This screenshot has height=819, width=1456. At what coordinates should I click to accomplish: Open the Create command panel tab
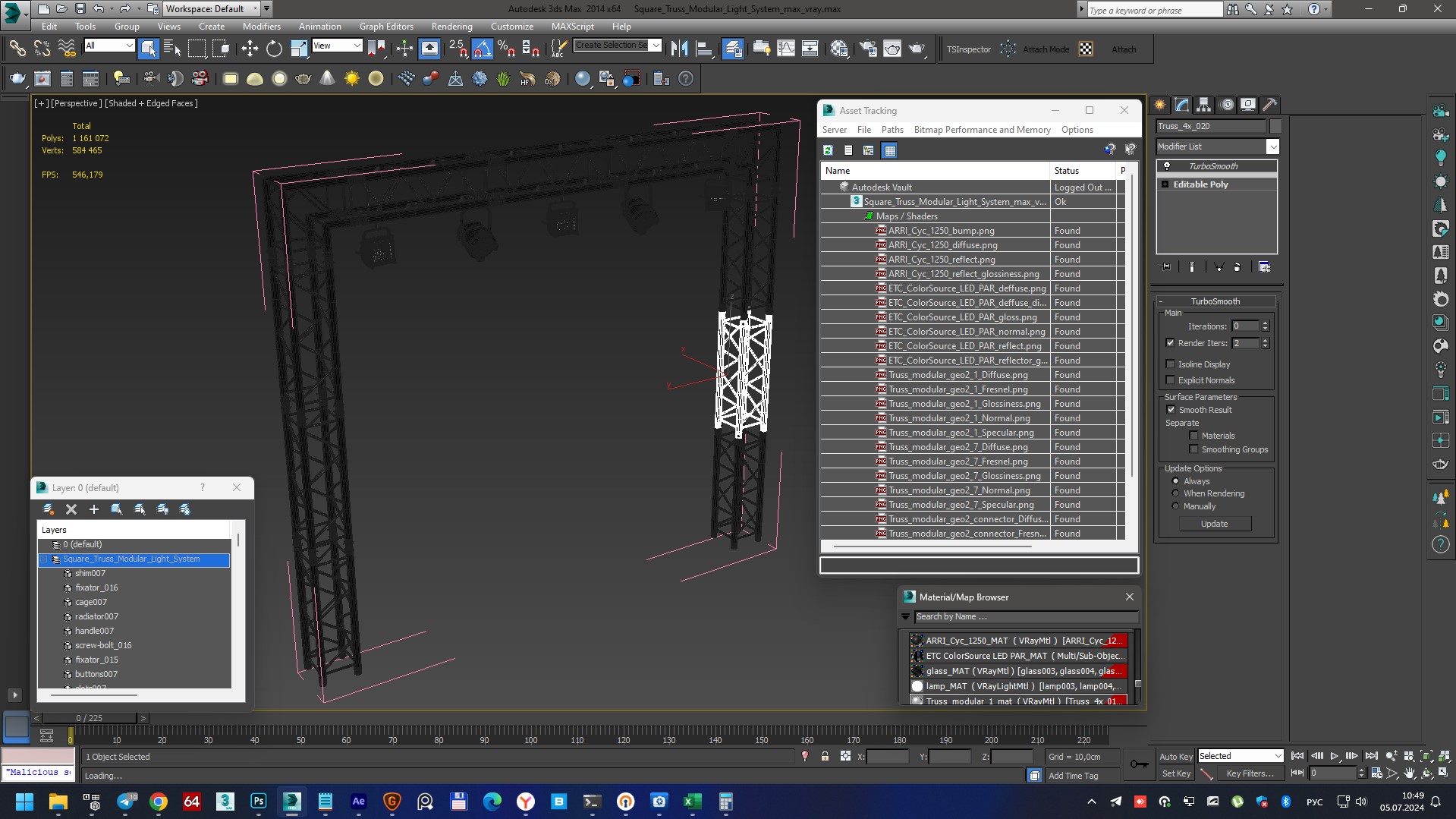click(x=1160, y=105)
